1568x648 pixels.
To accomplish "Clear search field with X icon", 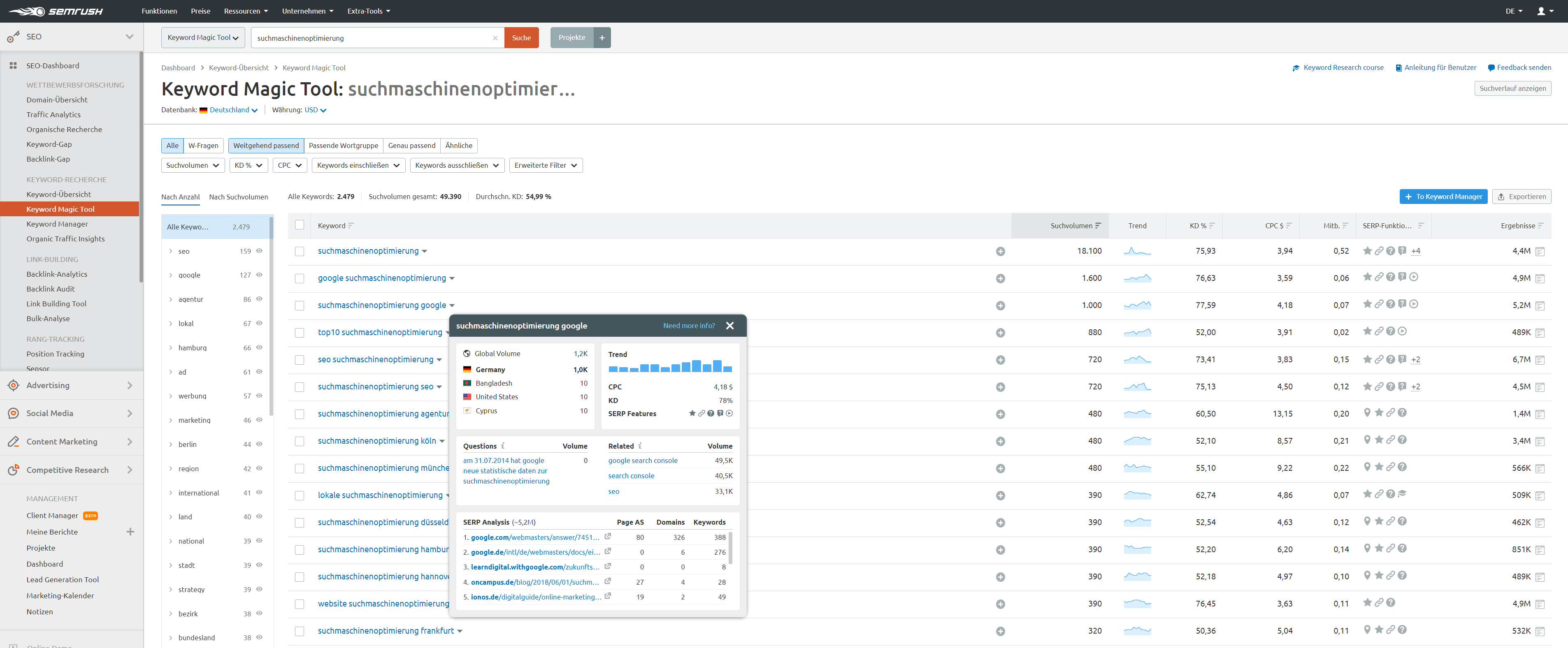I will point(495,38).
